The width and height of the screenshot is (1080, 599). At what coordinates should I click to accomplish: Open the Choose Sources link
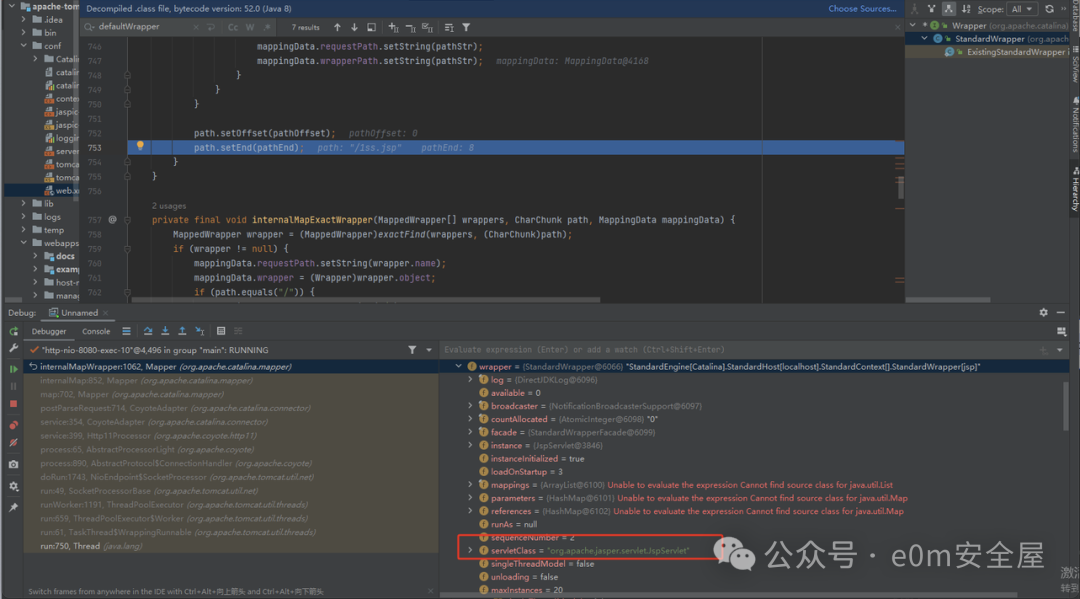(862, 9)
